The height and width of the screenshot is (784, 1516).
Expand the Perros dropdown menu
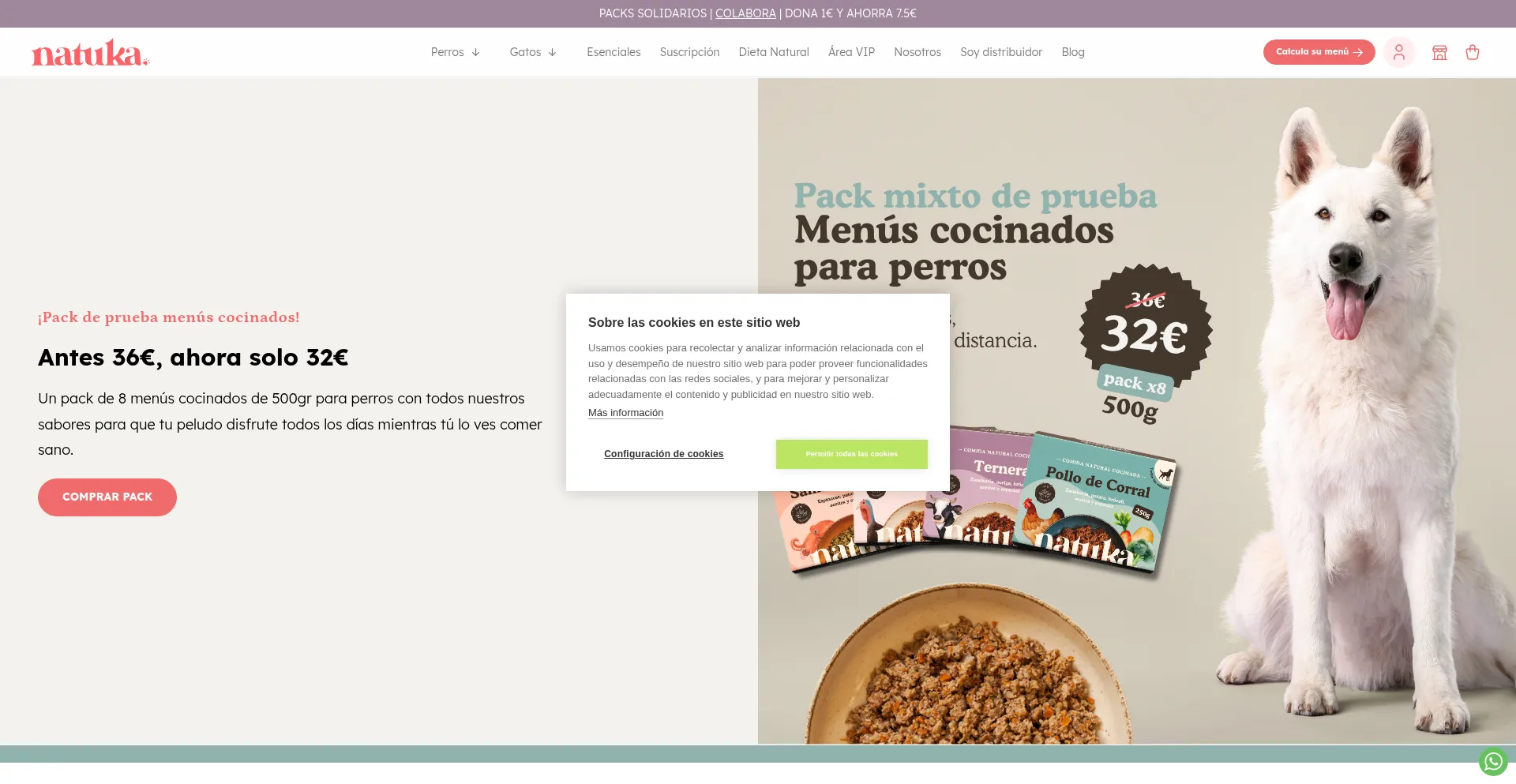click(x=455, y=52)
